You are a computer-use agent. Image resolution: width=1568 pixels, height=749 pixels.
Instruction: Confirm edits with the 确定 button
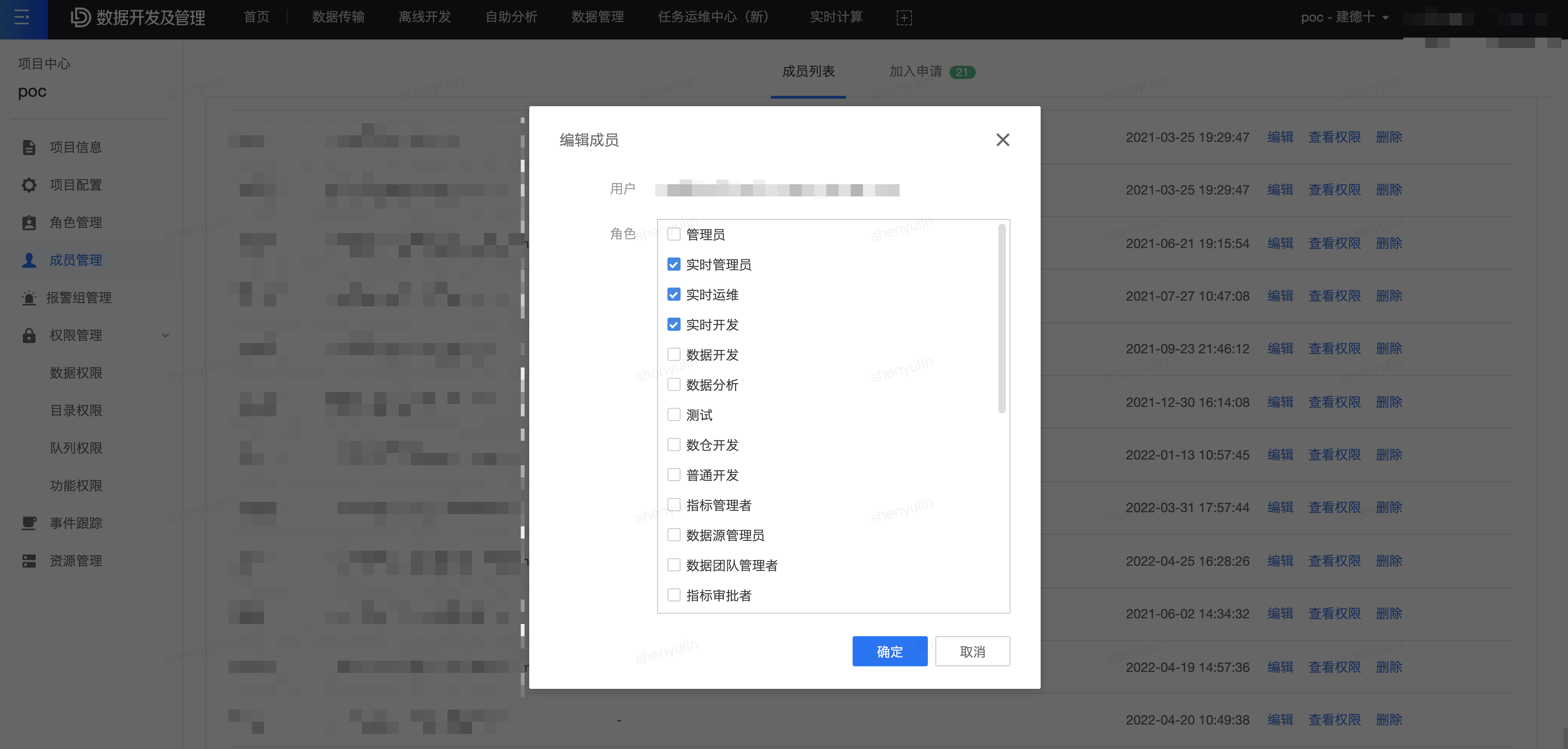tap(889, 651)
